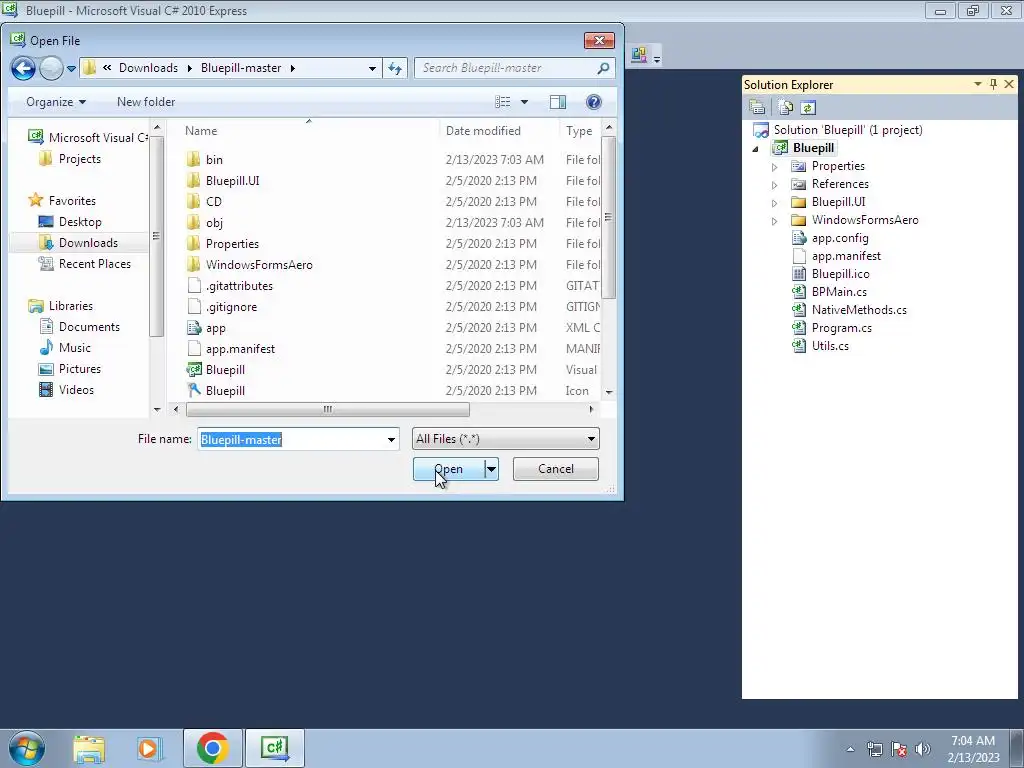Screen dimensions: 1024x768
Task: Select the bin folder icon
Action: coord(193,159)
